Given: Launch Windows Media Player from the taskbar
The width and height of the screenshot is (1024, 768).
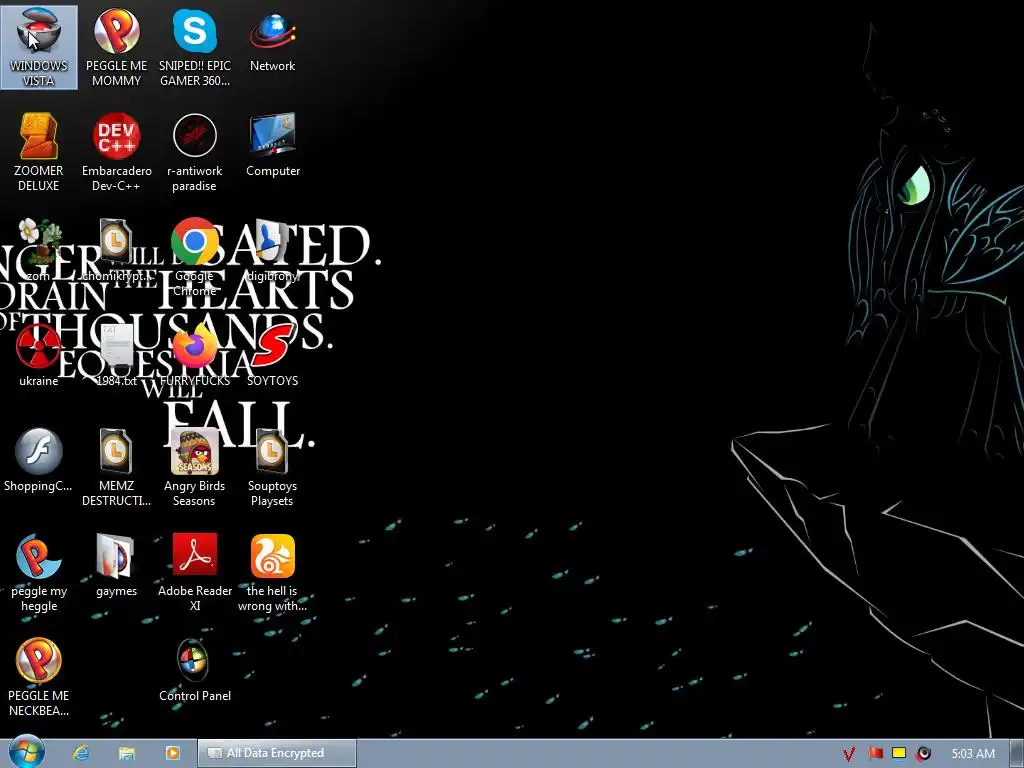Looking at the screenshot, I should coord(172,753).
